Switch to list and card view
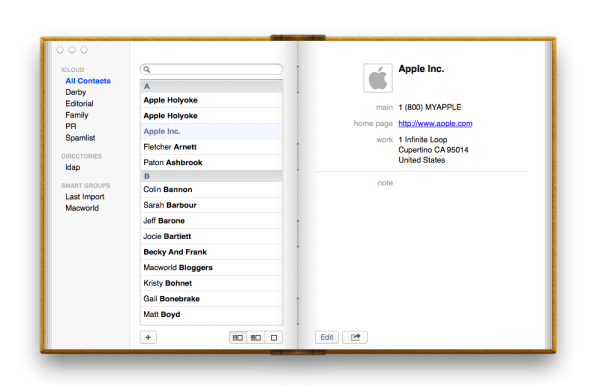This screenshot has height=386, width=606. (255, 338)
